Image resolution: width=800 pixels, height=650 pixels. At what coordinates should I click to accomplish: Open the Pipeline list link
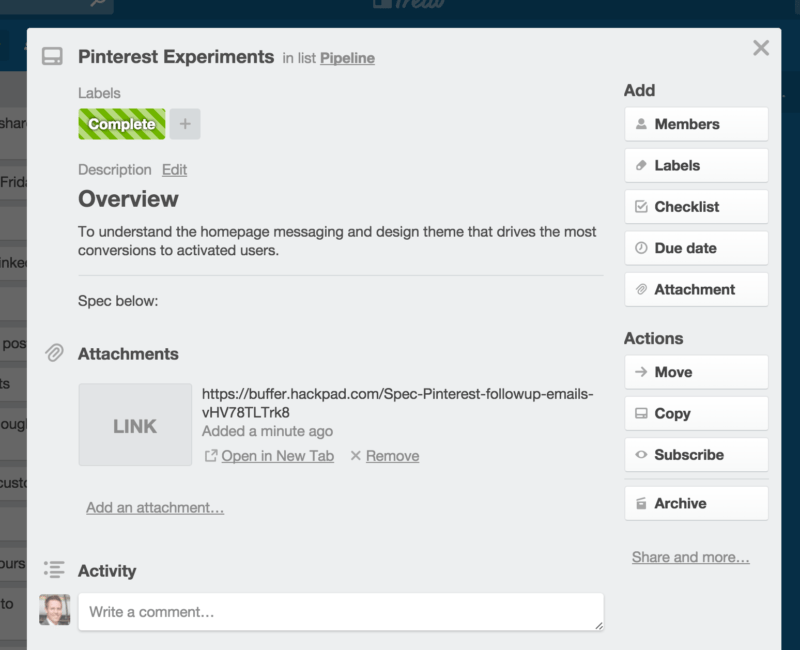click(347, 58)
